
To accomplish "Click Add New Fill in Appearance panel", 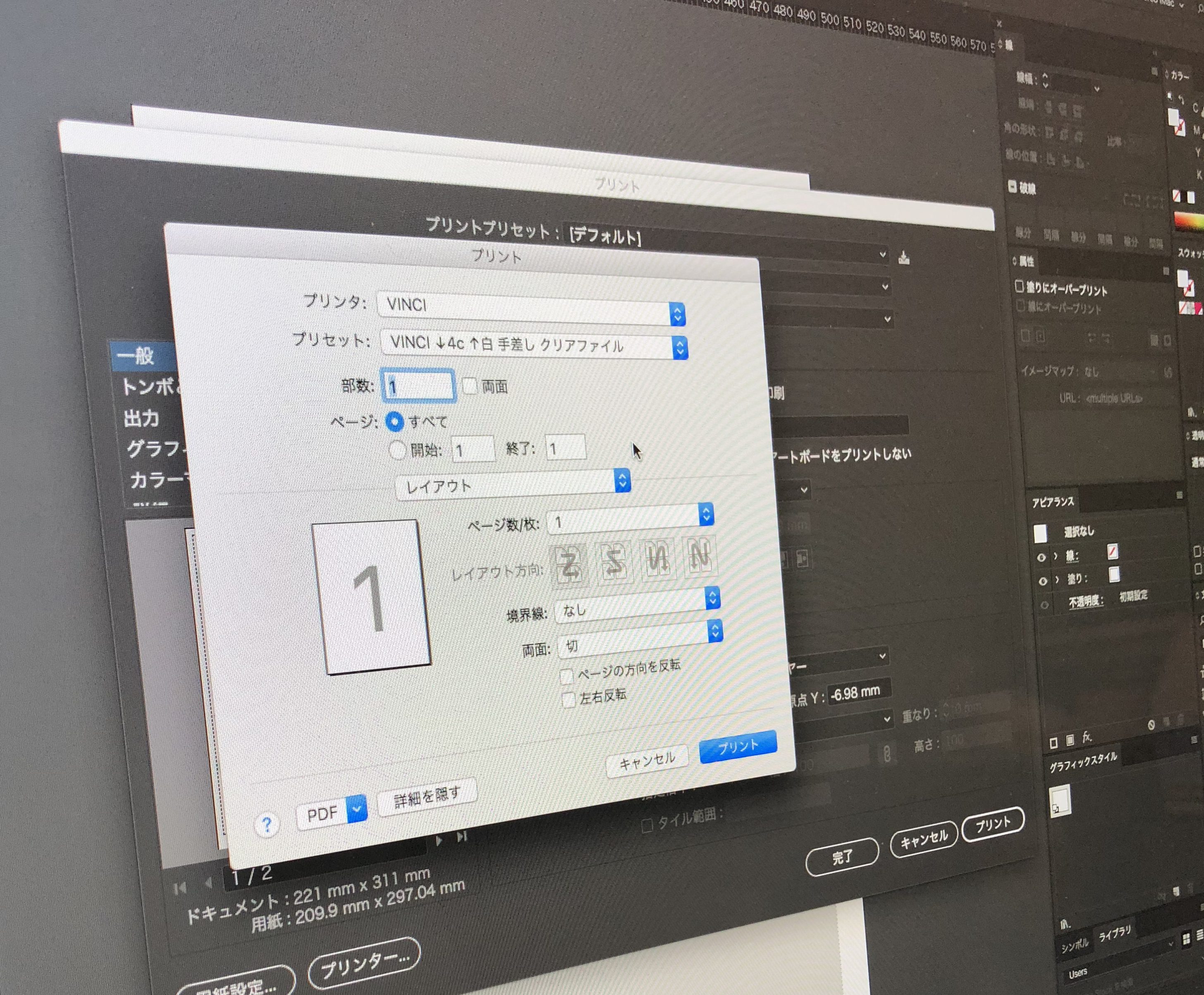I will coord(1070,740).
